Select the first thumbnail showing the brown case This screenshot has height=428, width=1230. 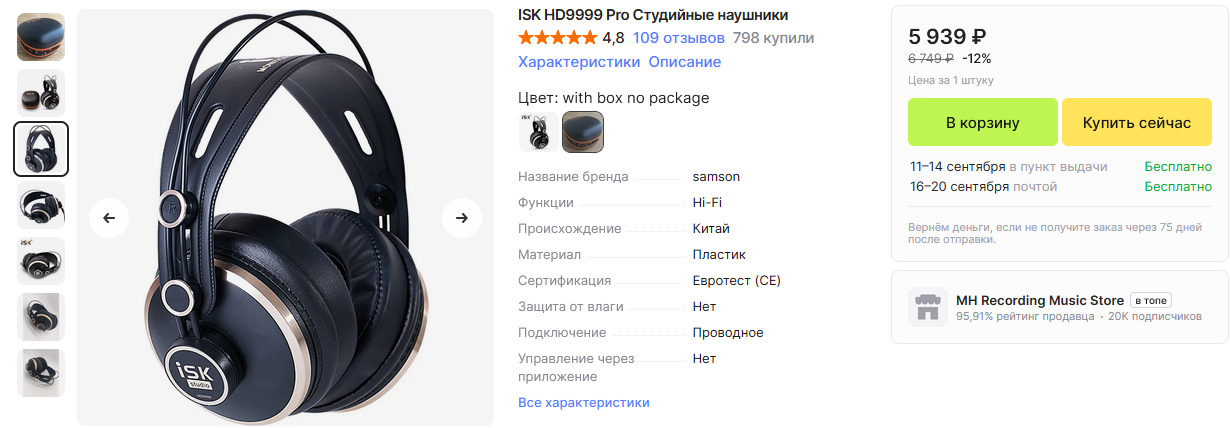tap(41, 37)
